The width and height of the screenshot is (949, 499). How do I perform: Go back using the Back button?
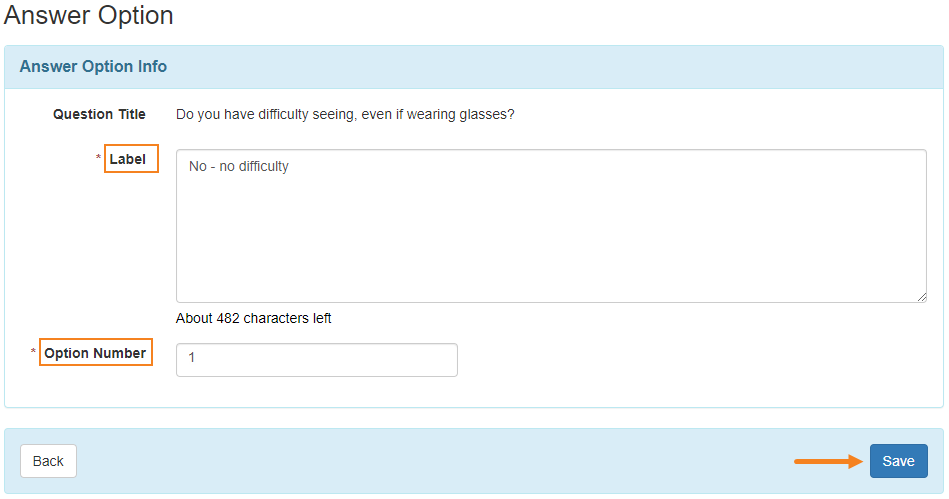(x=48, y=461)
